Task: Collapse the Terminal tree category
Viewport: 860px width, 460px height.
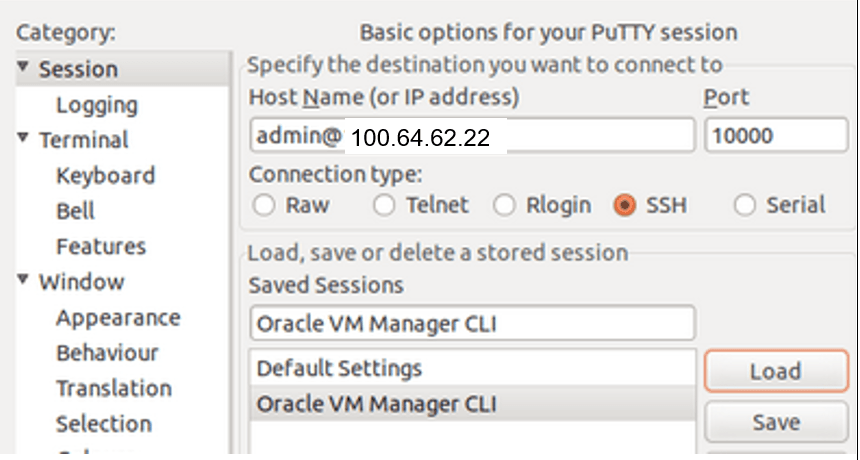Action: pos(23,139)
